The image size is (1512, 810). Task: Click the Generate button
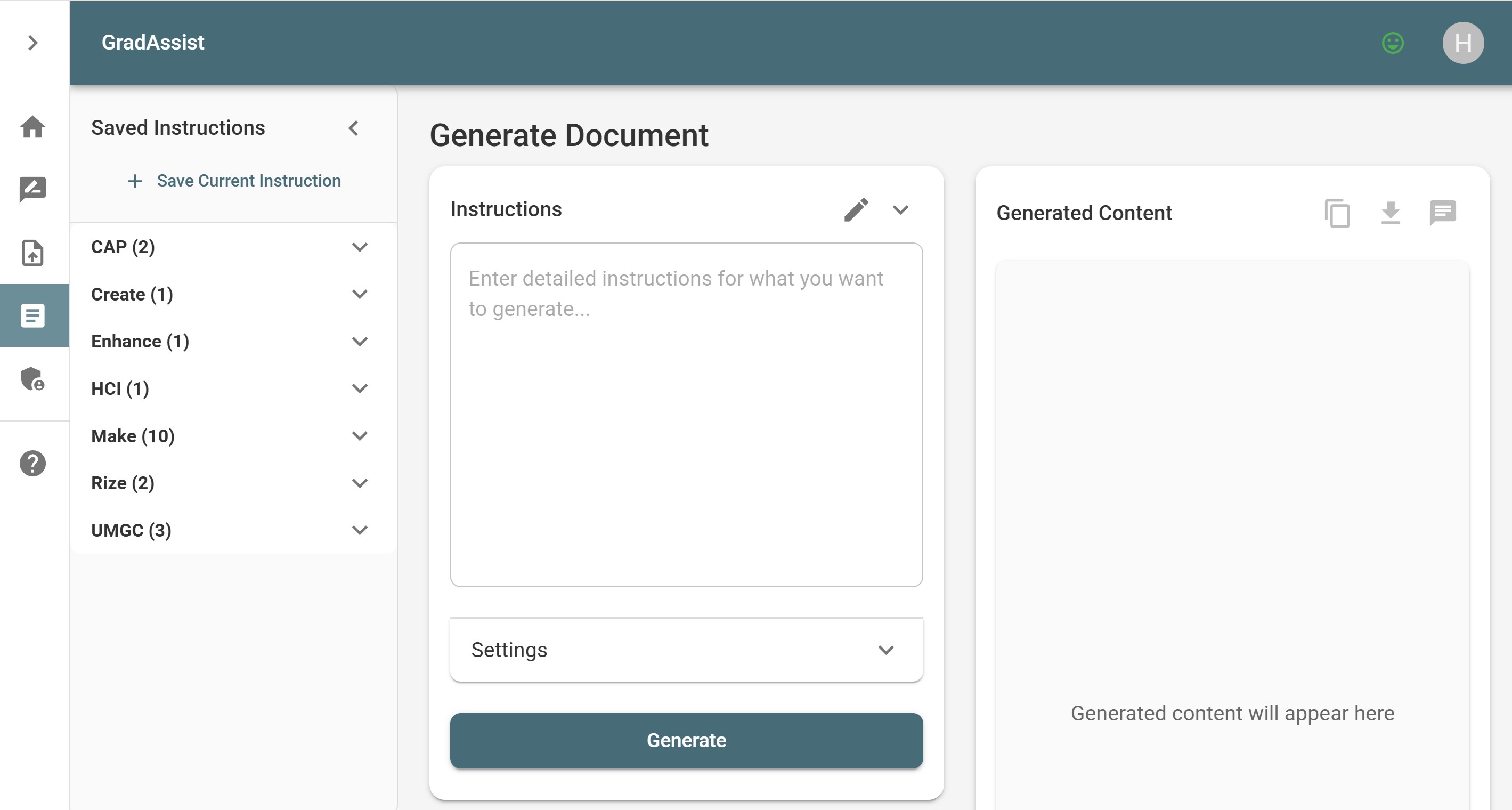tap(686, 740)
